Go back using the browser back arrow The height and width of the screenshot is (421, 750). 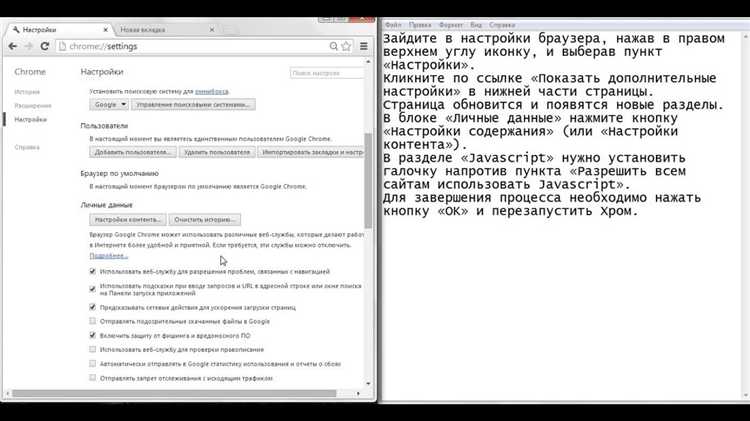tap(12, 46)
